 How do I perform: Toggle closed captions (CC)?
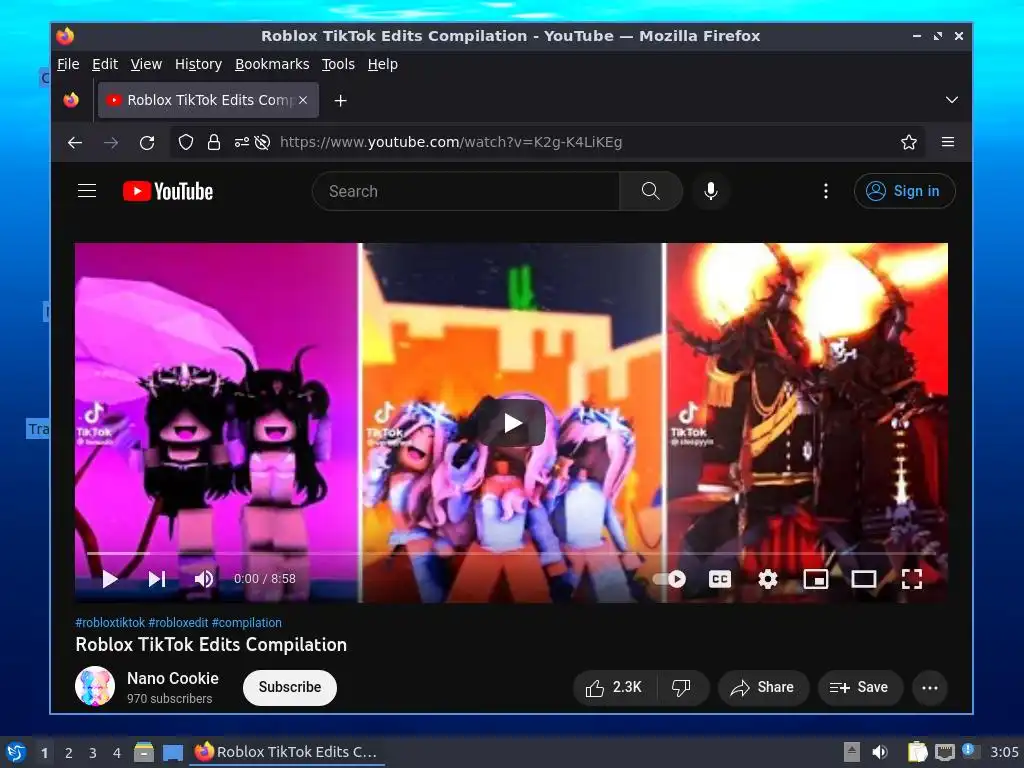(720, 579)
